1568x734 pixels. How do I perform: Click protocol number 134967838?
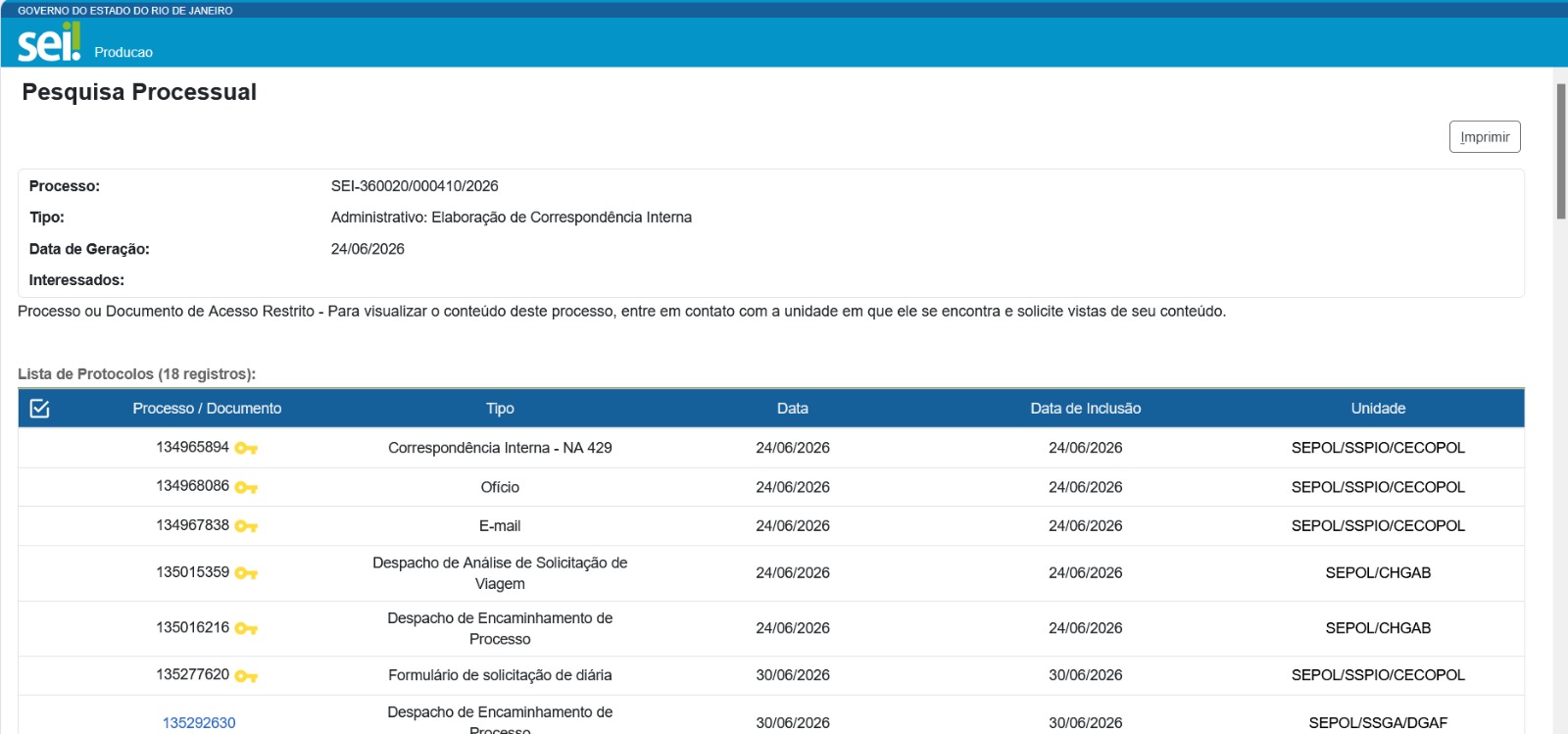[x=192, y=525]
